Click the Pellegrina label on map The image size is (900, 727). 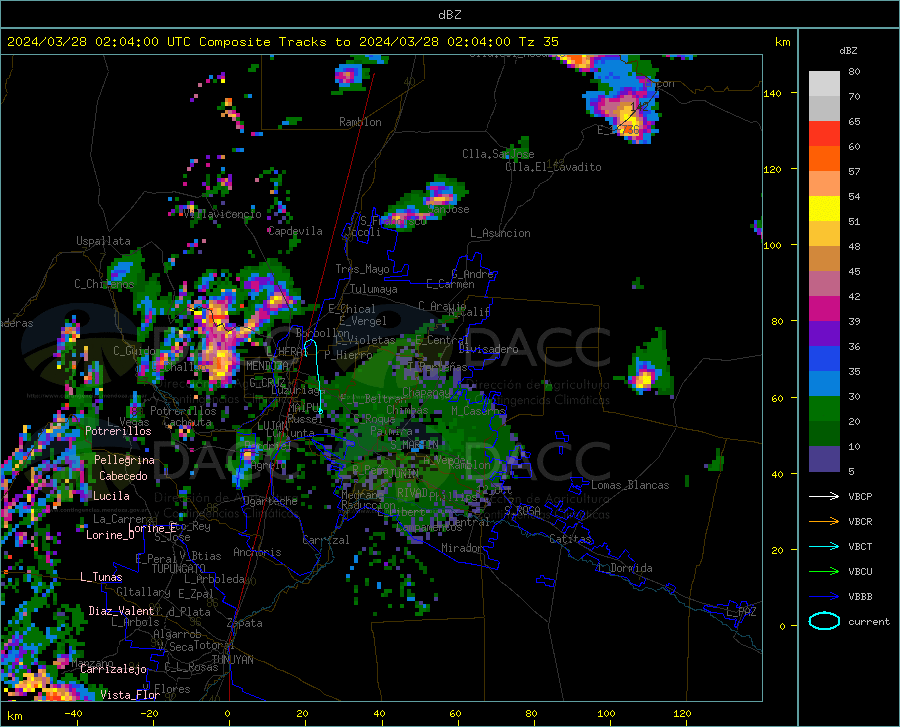[124, 460]
